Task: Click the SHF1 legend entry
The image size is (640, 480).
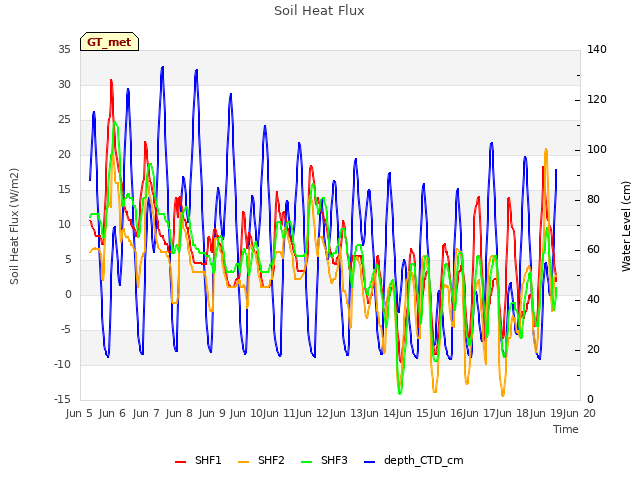Action: pos(198,460)
